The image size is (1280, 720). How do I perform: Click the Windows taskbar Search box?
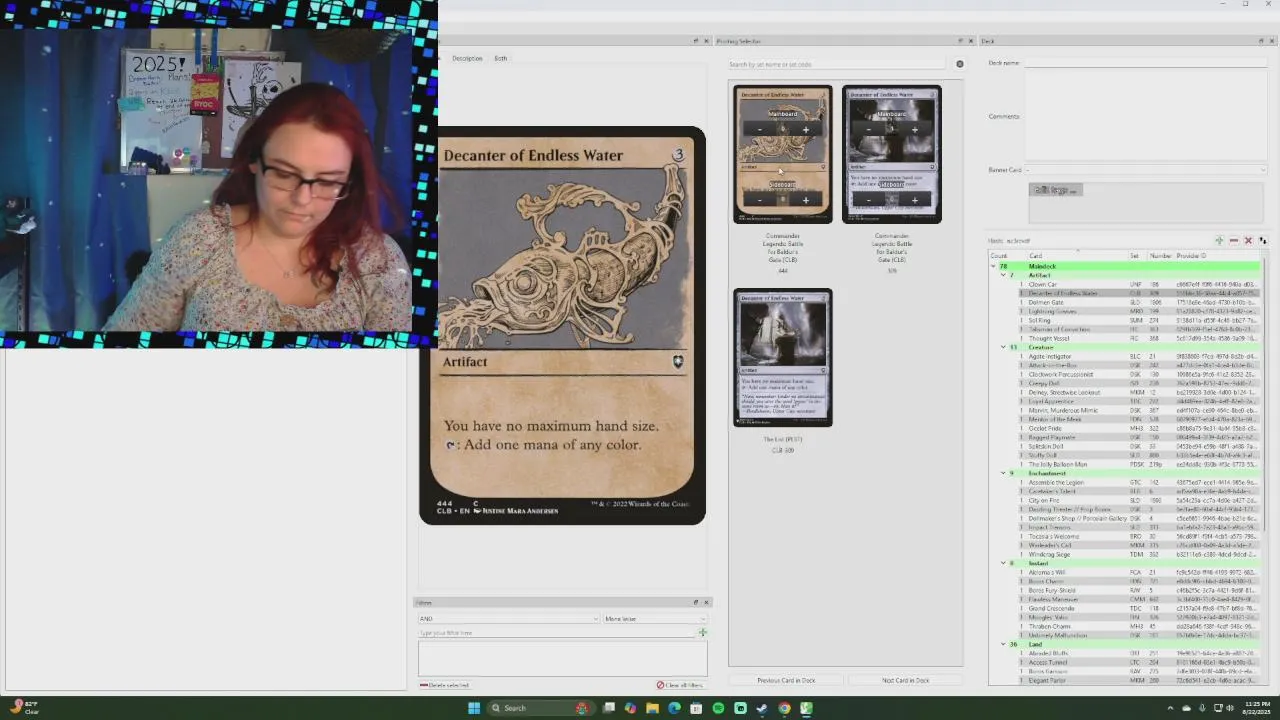(530, 708)
